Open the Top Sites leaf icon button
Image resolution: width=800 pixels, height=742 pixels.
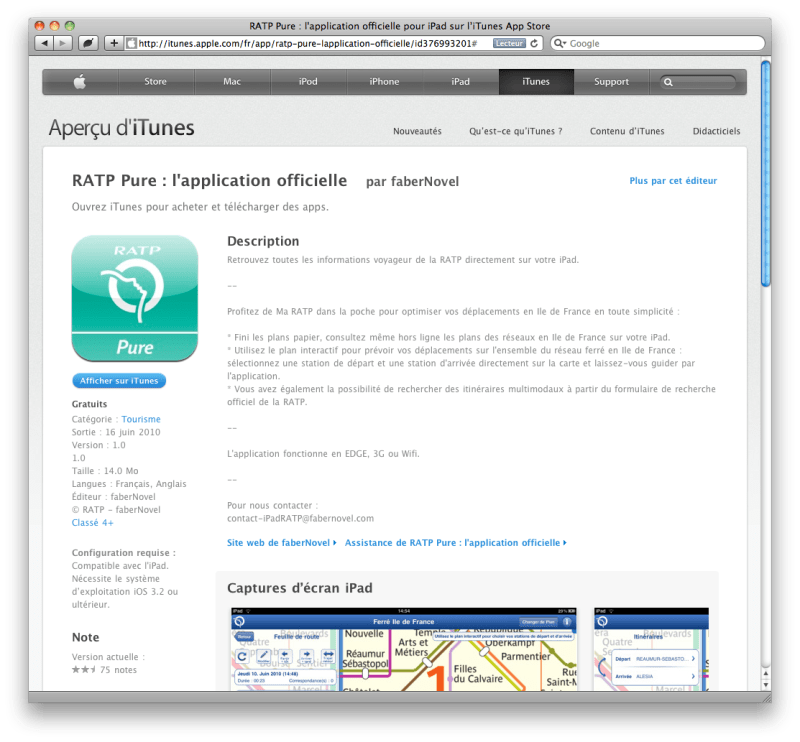[88, 43]
